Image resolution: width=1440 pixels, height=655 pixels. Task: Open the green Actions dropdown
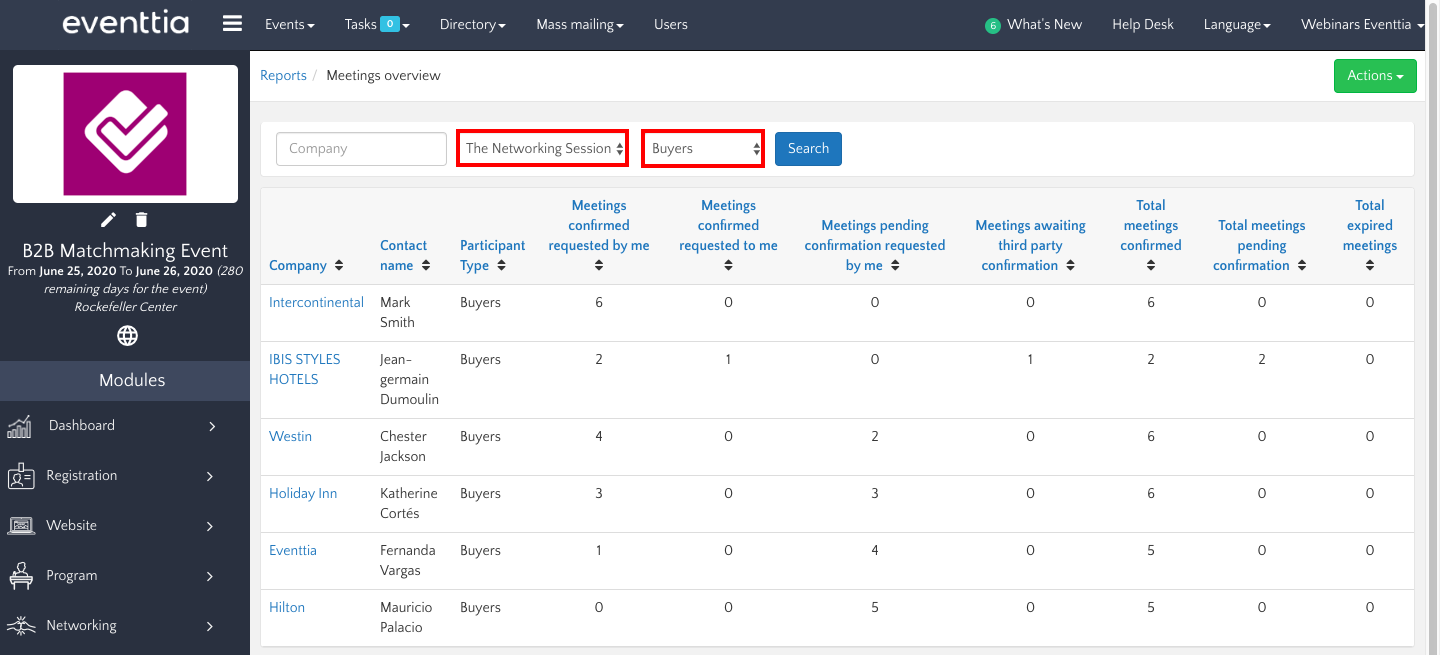[x=1374, y=76]
